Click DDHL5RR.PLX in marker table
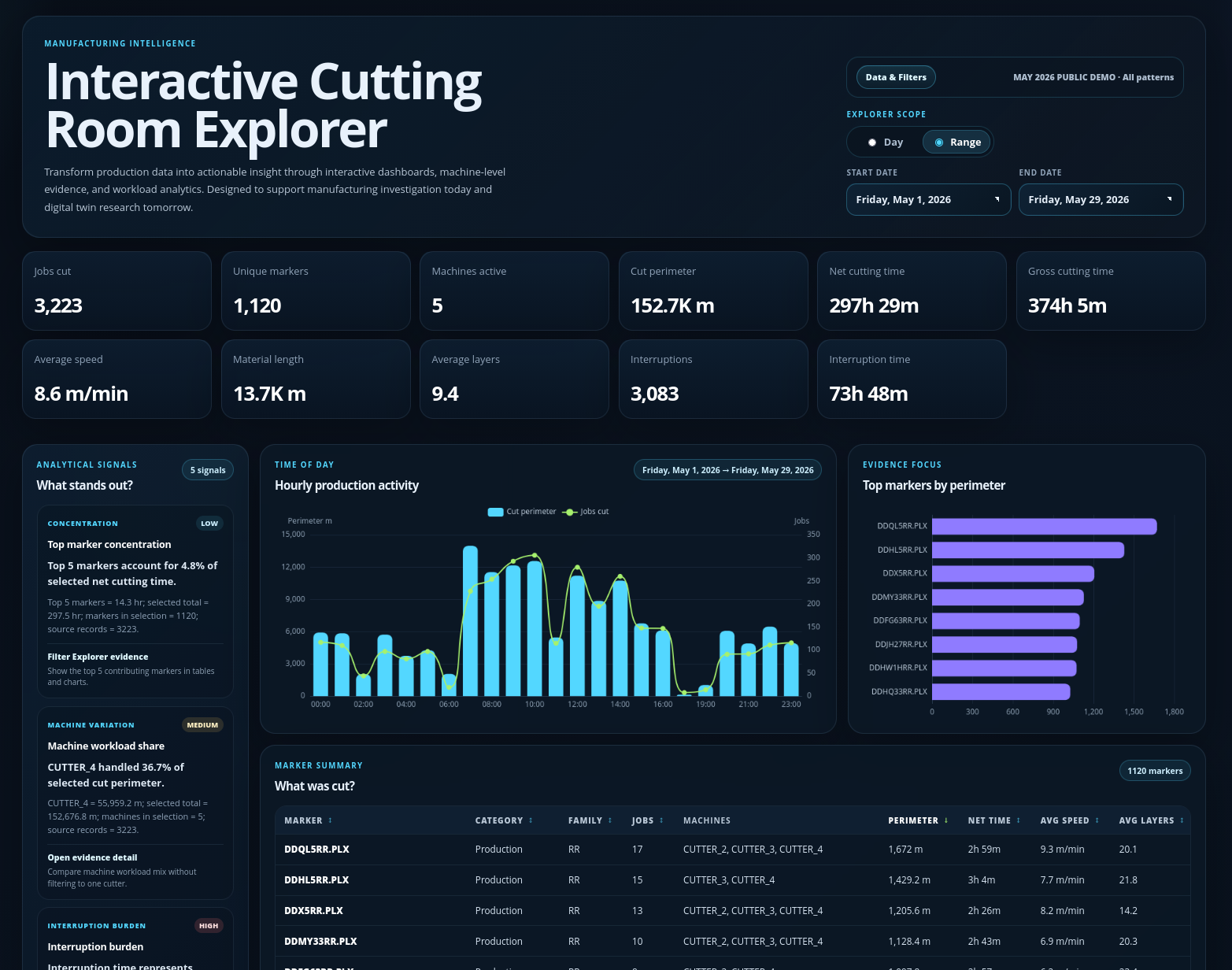This screenshot has height=970, width=1232. (316, 880)
